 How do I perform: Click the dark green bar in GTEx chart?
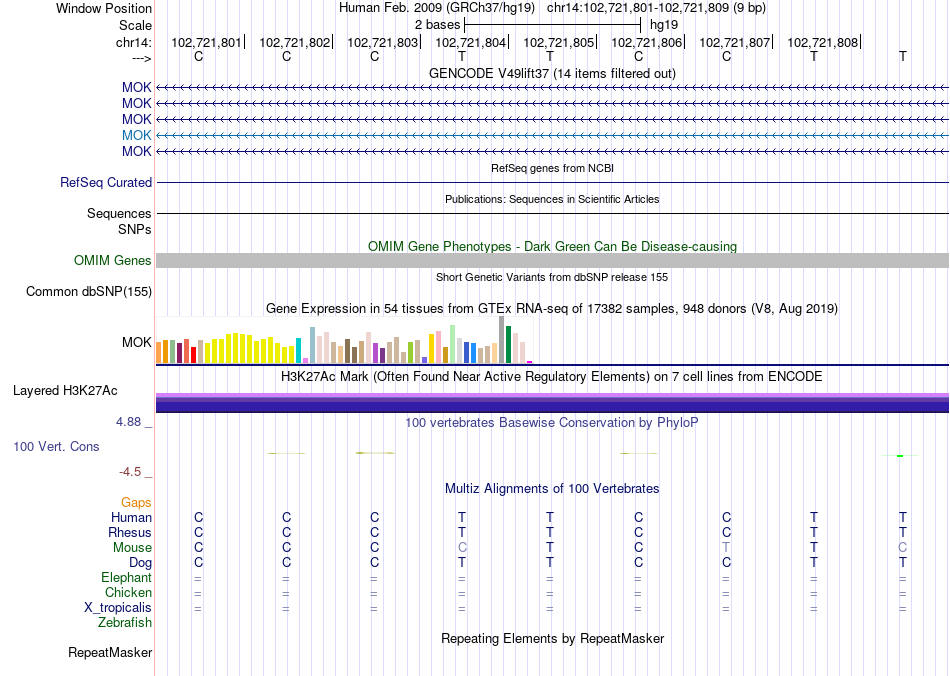tap(509, 345)
